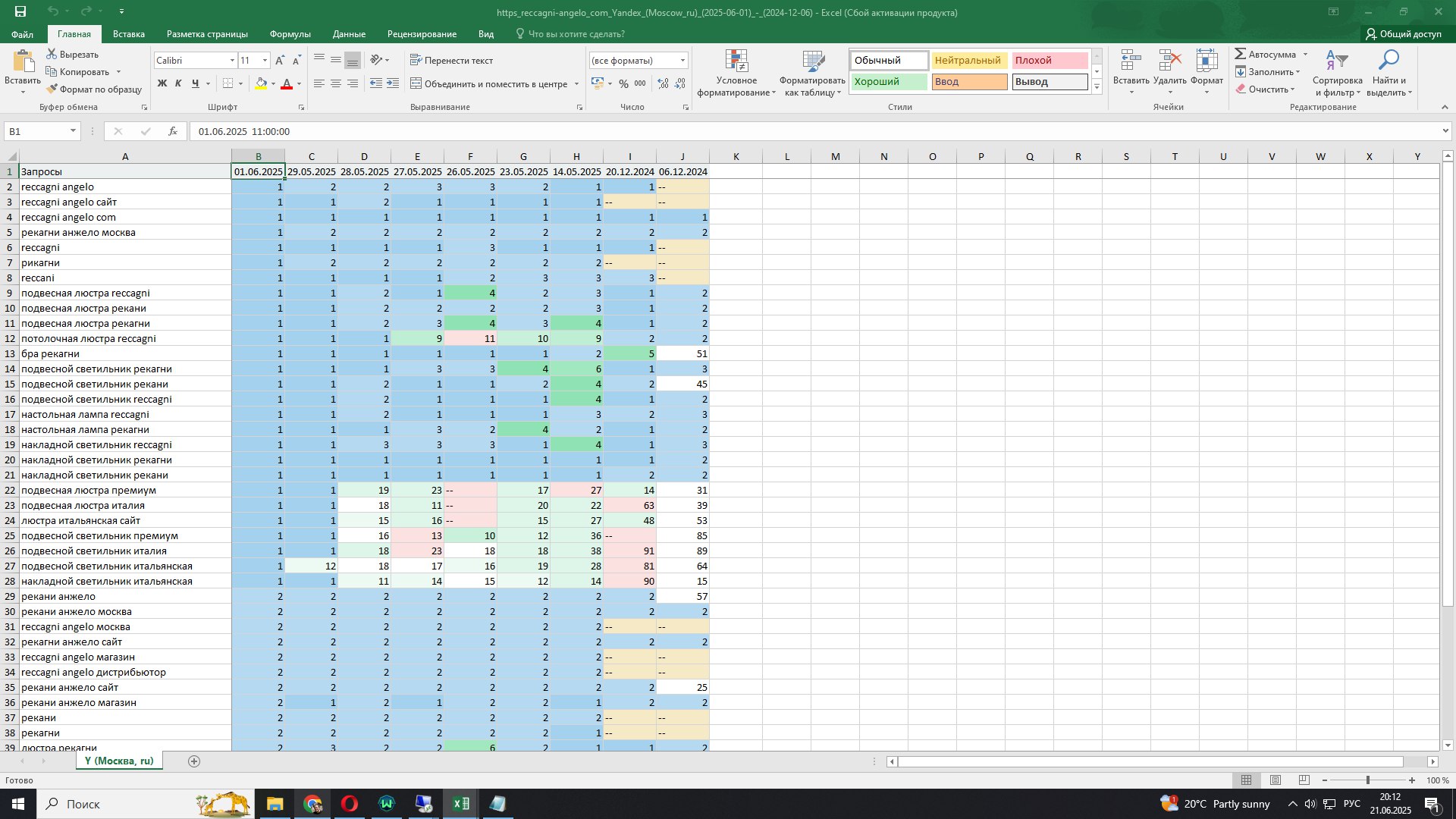Click Заполнить fill button
This screenshot has width=1456, height=819.
[x=1266, y=72]
